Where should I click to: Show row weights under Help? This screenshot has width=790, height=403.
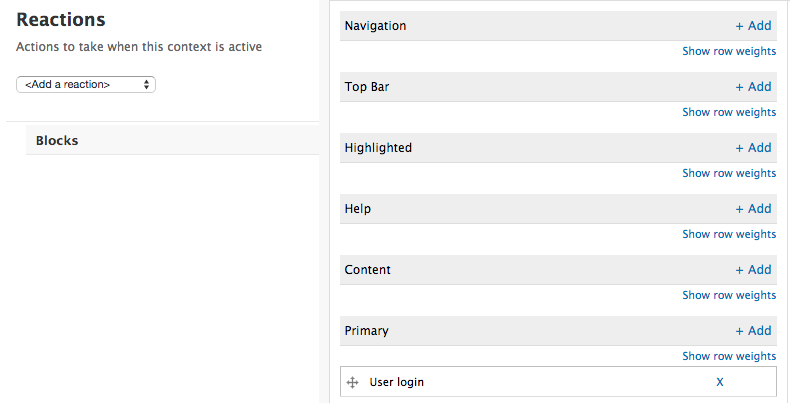(729, 234)
